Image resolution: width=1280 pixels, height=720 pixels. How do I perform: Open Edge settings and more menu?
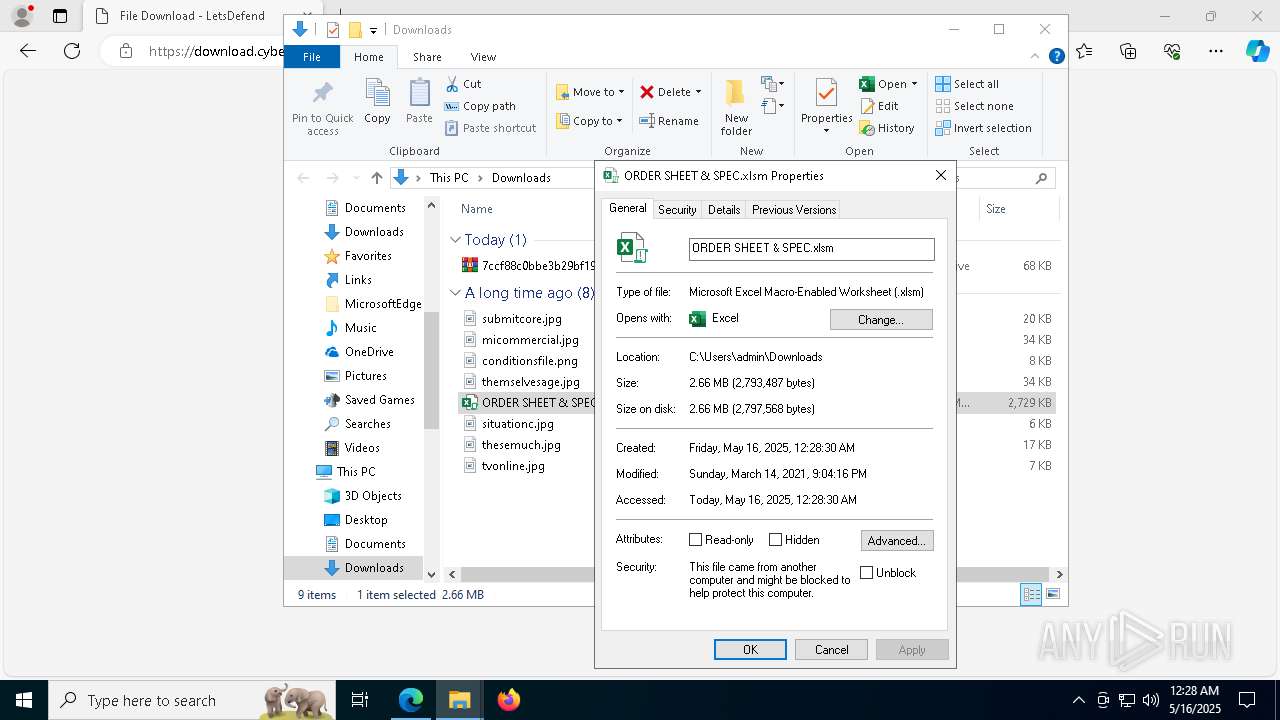[1216, 51]
